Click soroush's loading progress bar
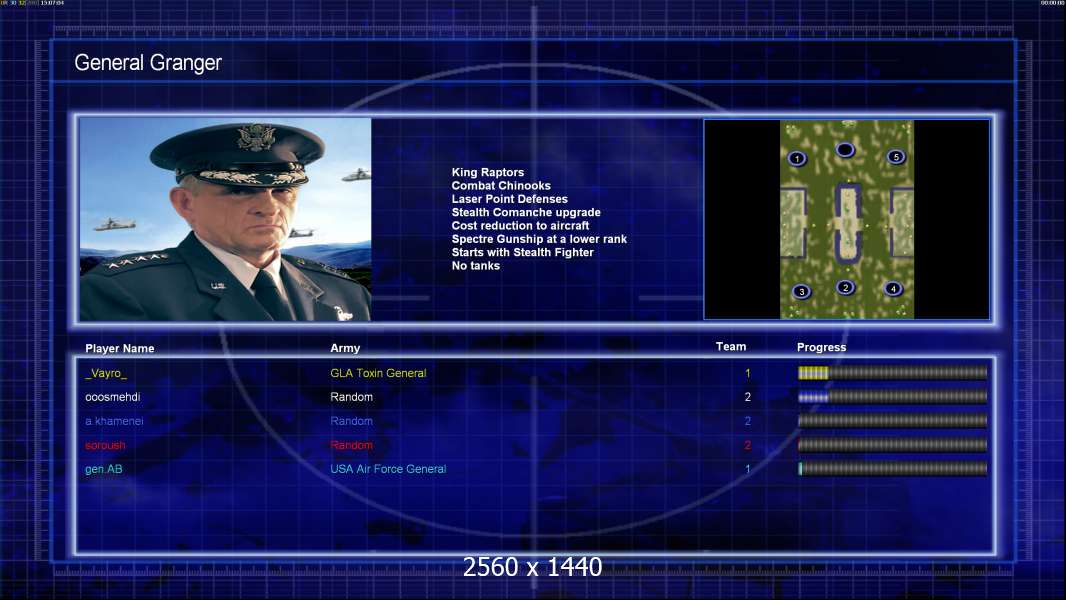Viewport: 1066px width, 600px height. click(x=893, y=446)
